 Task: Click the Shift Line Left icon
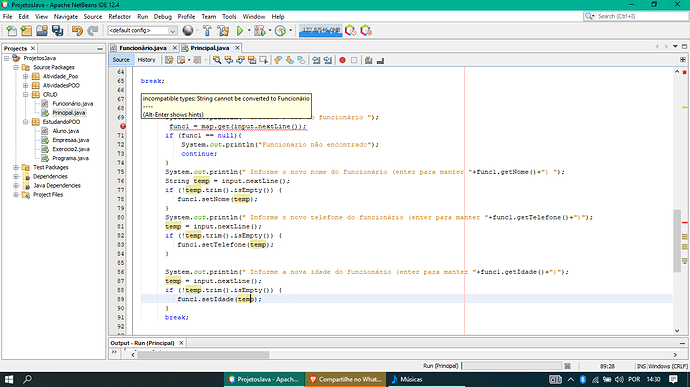click(316, 60)
